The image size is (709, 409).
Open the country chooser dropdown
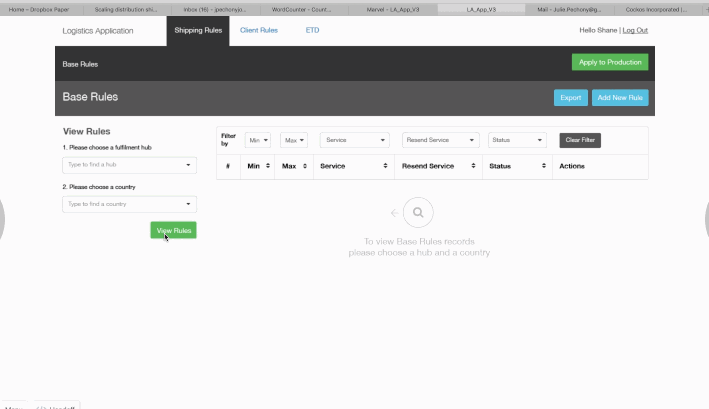tap(129, 204)
